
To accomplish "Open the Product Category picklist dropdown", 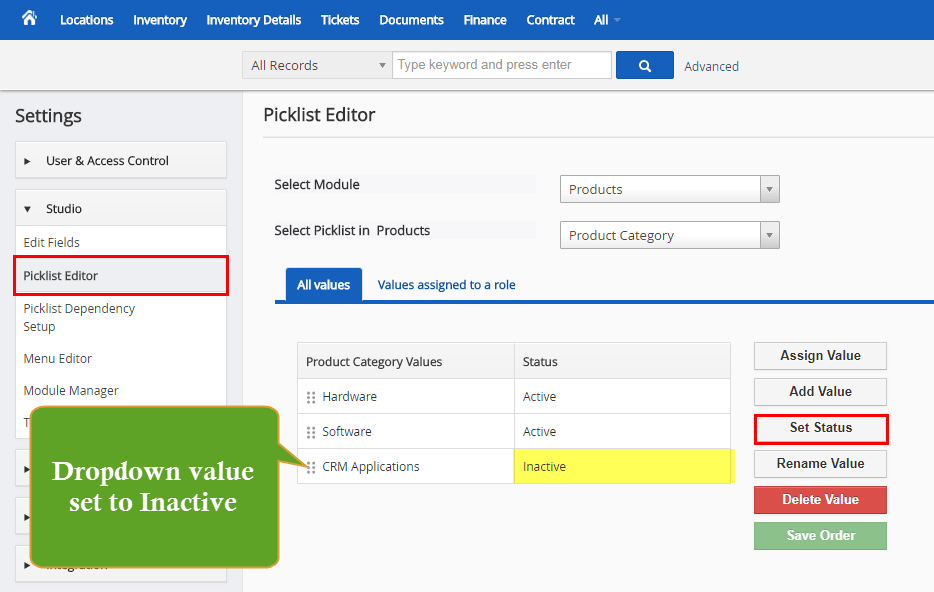I will pyautogui.click(x=668, y=234).
